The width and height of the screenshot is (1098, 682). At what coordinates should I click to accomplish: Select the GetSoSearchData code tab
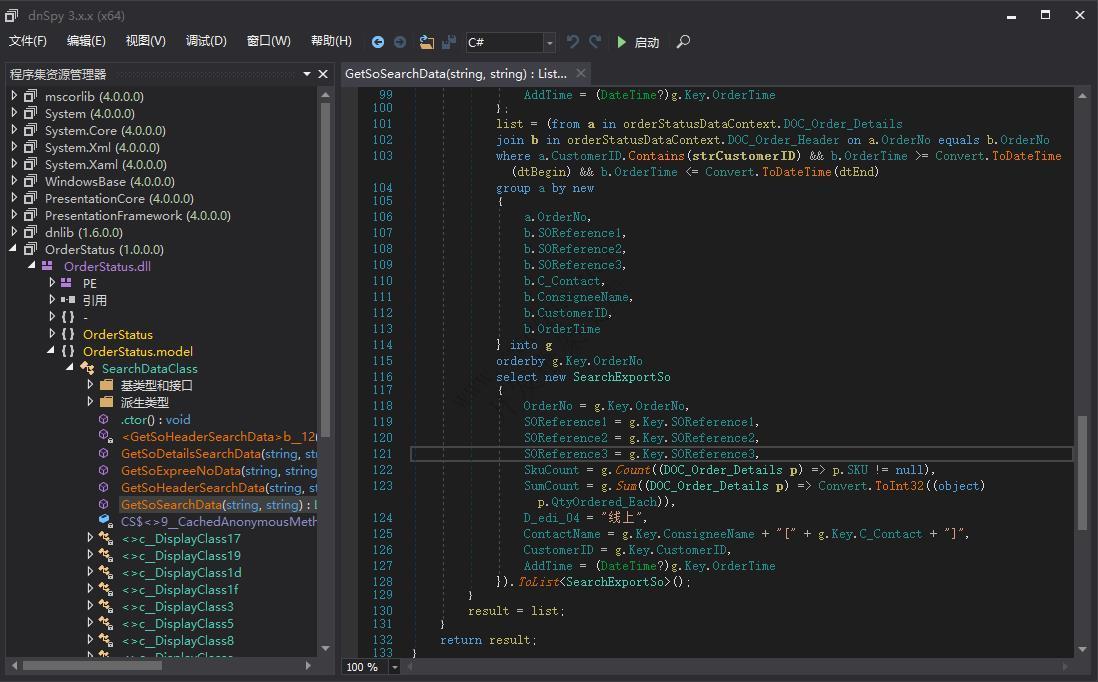[x=455, y=73]
